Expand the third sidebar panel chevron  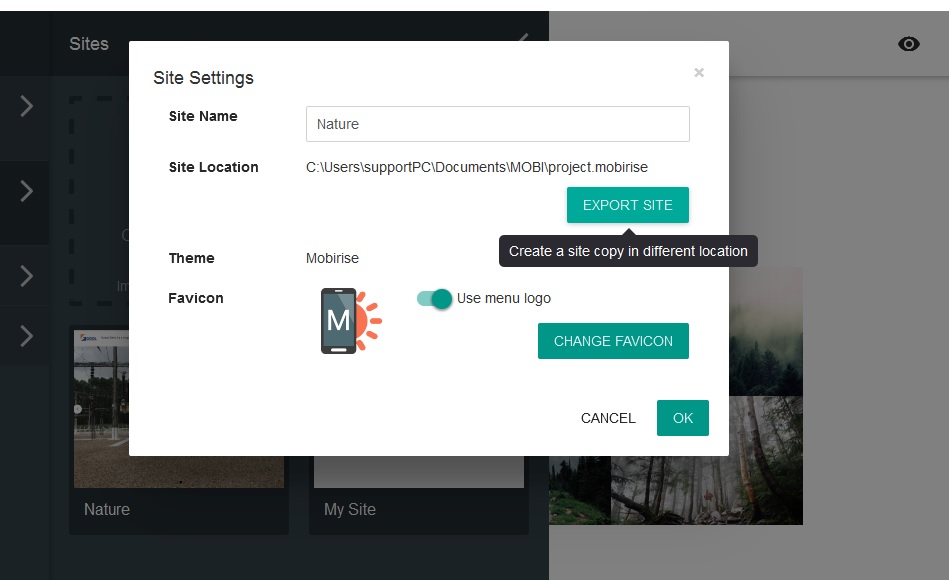(x=25, y=276)
